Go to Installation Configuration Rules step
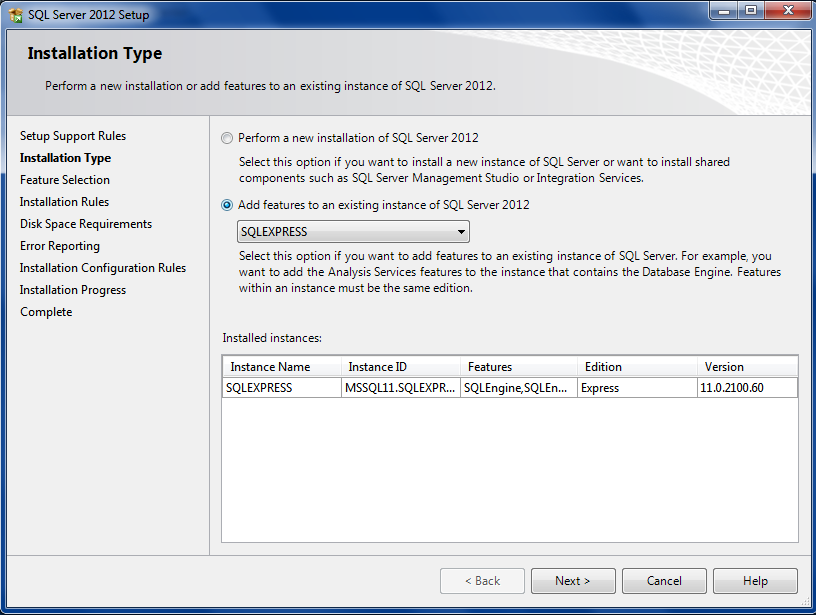816x615 pixels. click(103, 267)
